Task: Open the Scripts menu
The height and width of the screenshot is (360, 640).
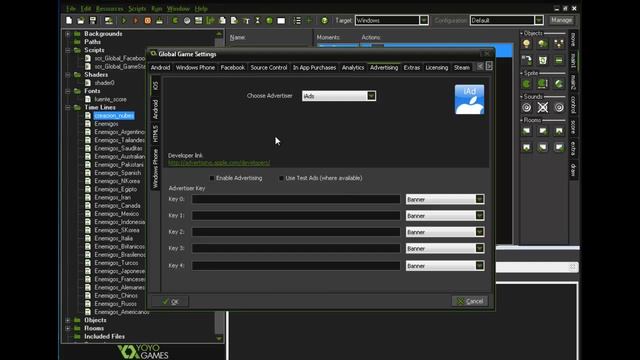Action: [137, 9]
